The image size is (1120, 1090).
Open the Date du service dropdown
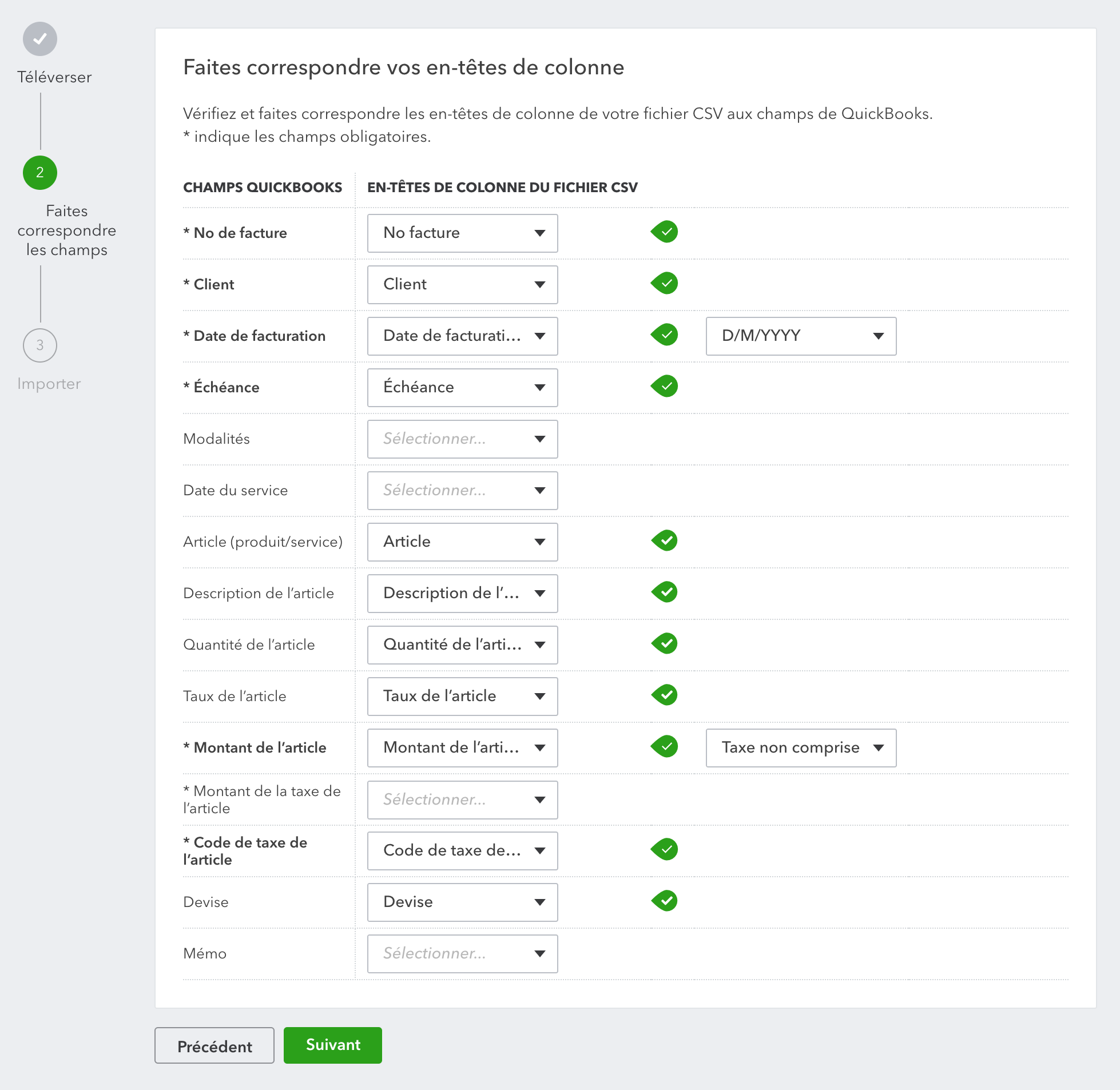tap(462, 491)
